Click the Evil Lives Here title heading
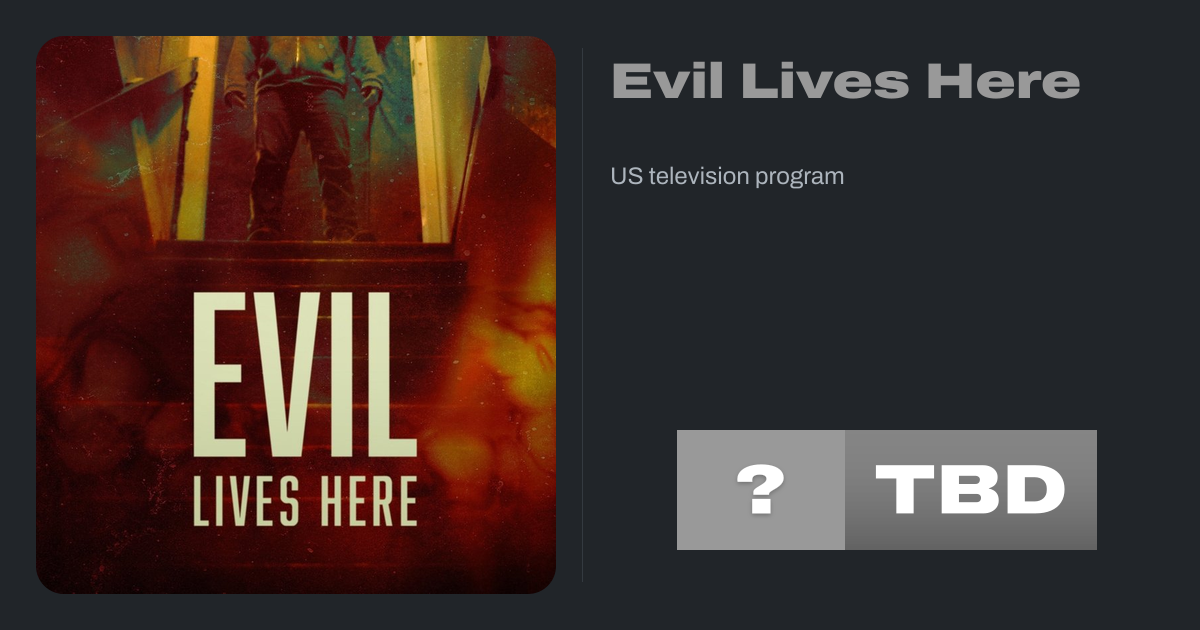 (x=845, y=81)
